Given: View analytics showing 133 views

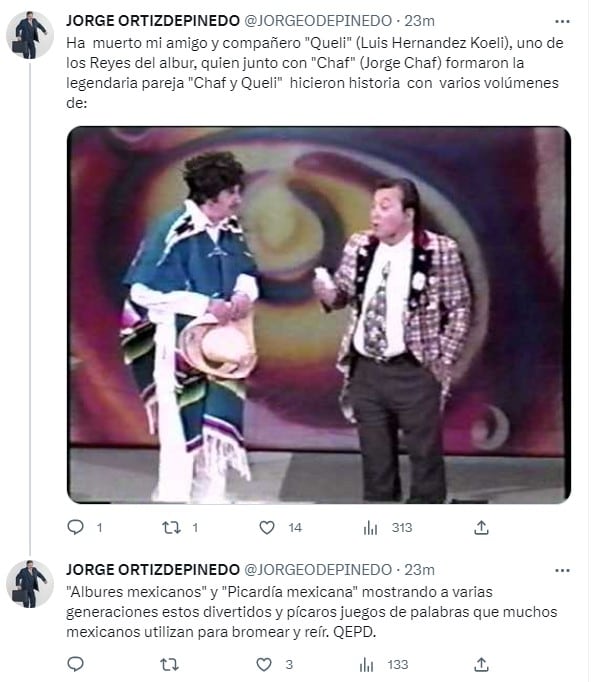Looking at the screenshot, I should tap(371, 664).
